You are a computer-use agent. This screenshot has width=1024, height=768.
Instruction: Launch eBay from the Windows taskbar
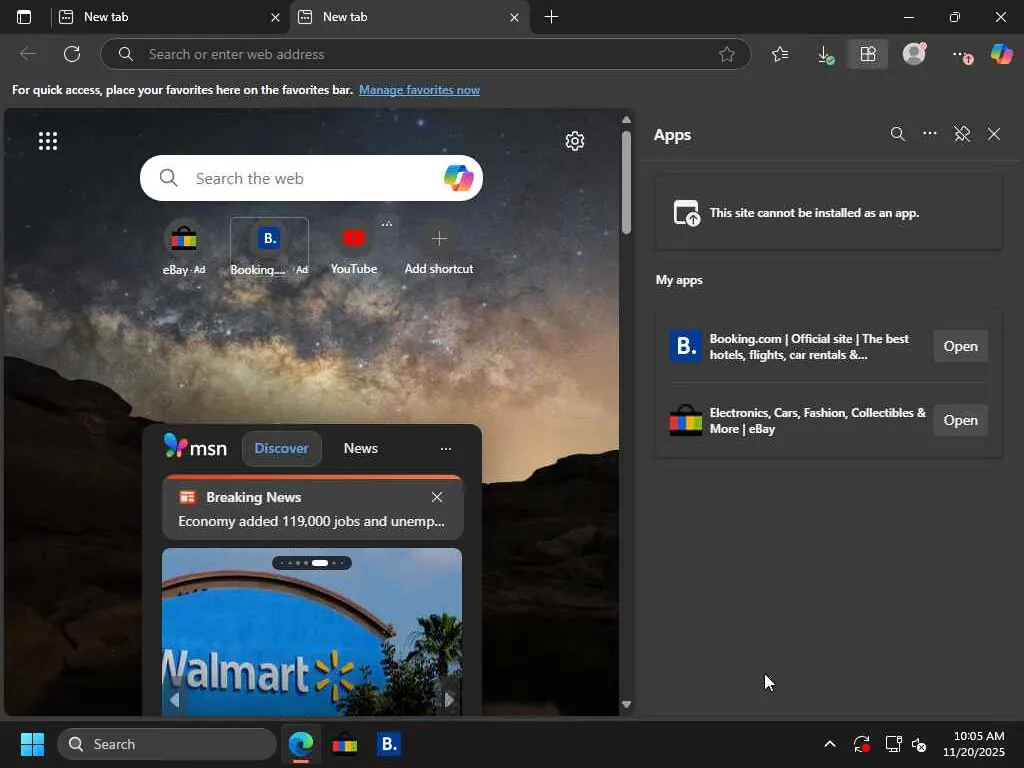click(x=345, y=744)
